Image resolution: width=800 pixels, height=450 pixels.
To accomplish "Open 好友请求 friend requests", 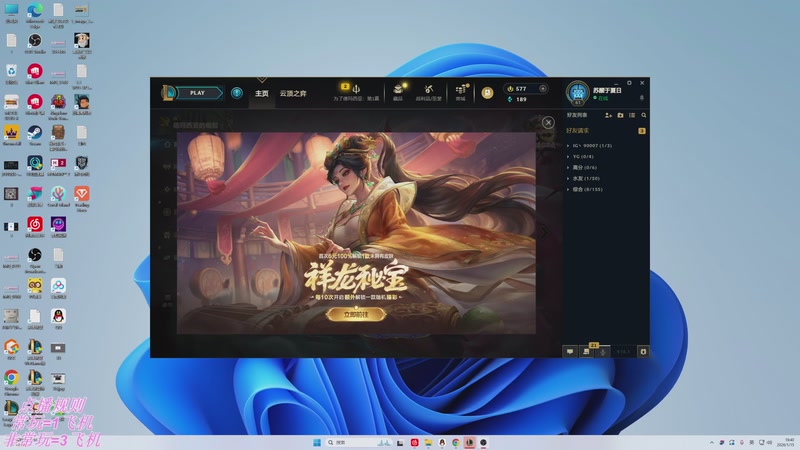I will (577, 131).
